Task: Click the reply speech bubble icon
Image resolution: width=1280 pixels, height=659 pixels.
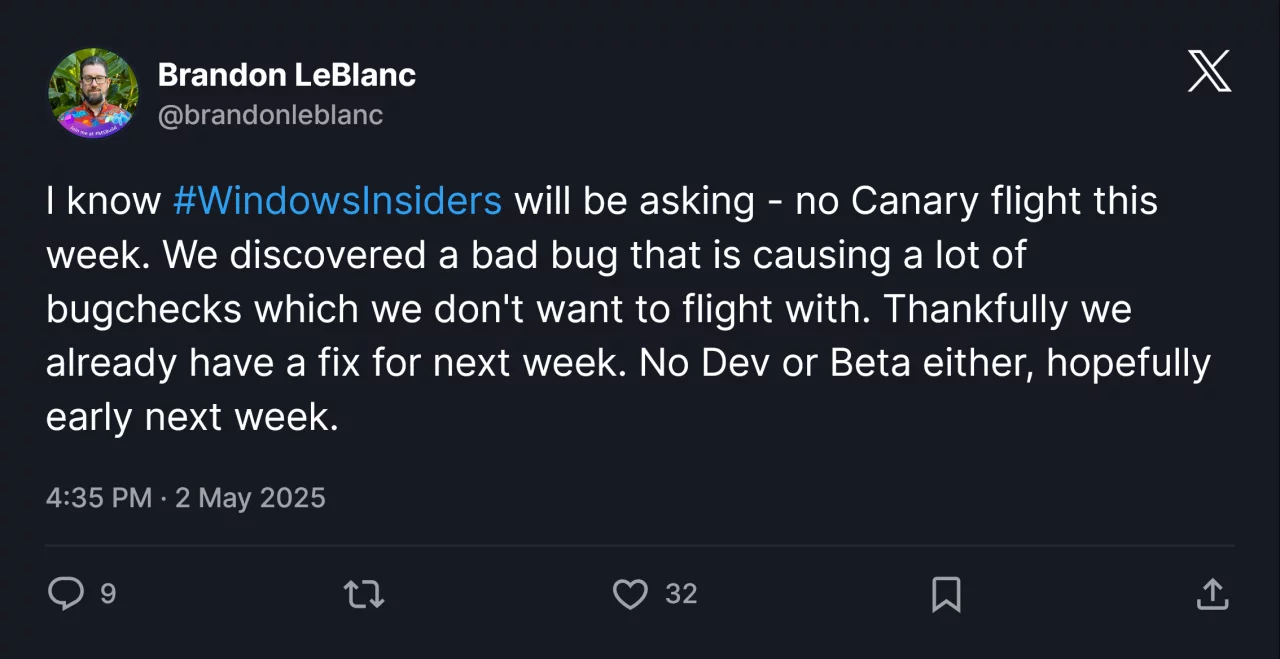Action: click(66, 594)
